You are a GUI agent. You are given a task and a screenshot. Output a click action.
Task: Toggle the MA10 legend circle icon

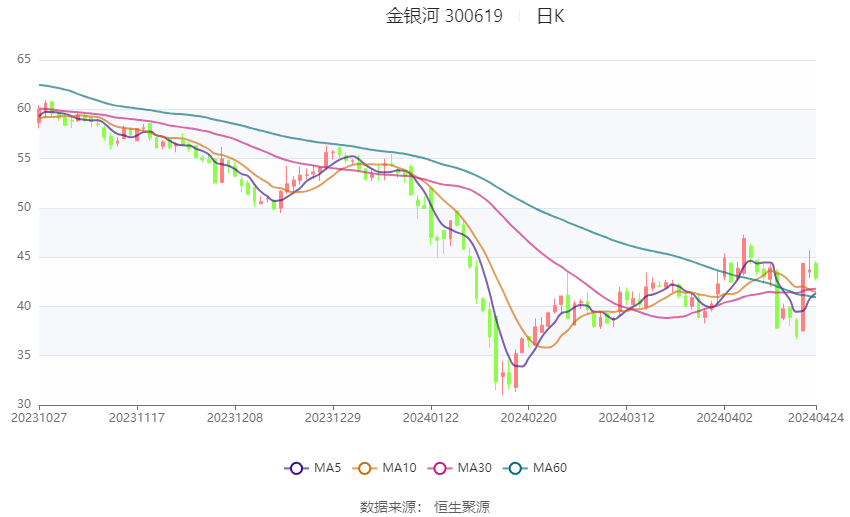point(364,468)
